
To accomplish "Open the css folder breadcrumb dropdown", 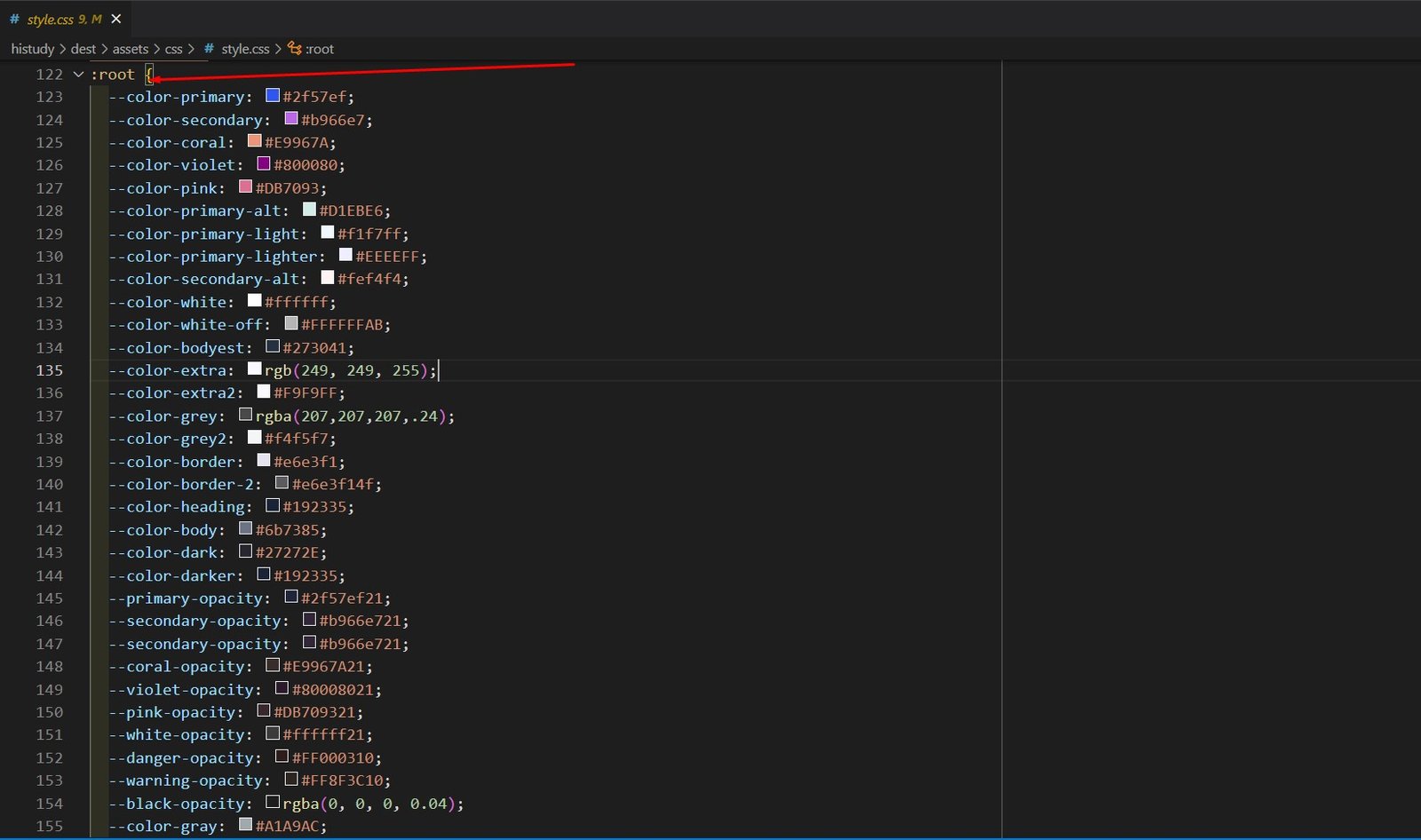I will 173,49.
